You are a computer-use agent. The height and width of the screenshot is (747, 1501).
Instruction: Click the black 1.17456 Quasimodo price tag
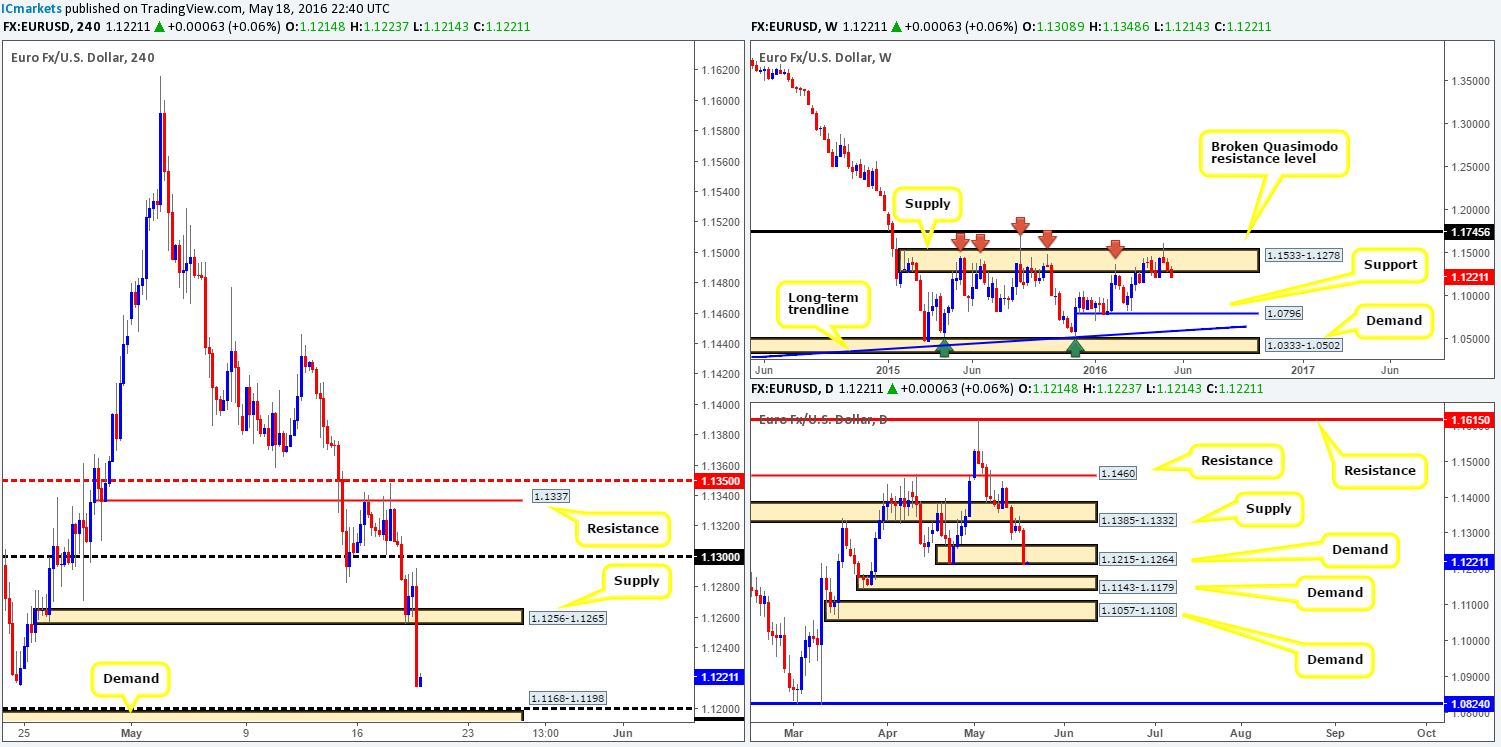[x=1471, y=231]
